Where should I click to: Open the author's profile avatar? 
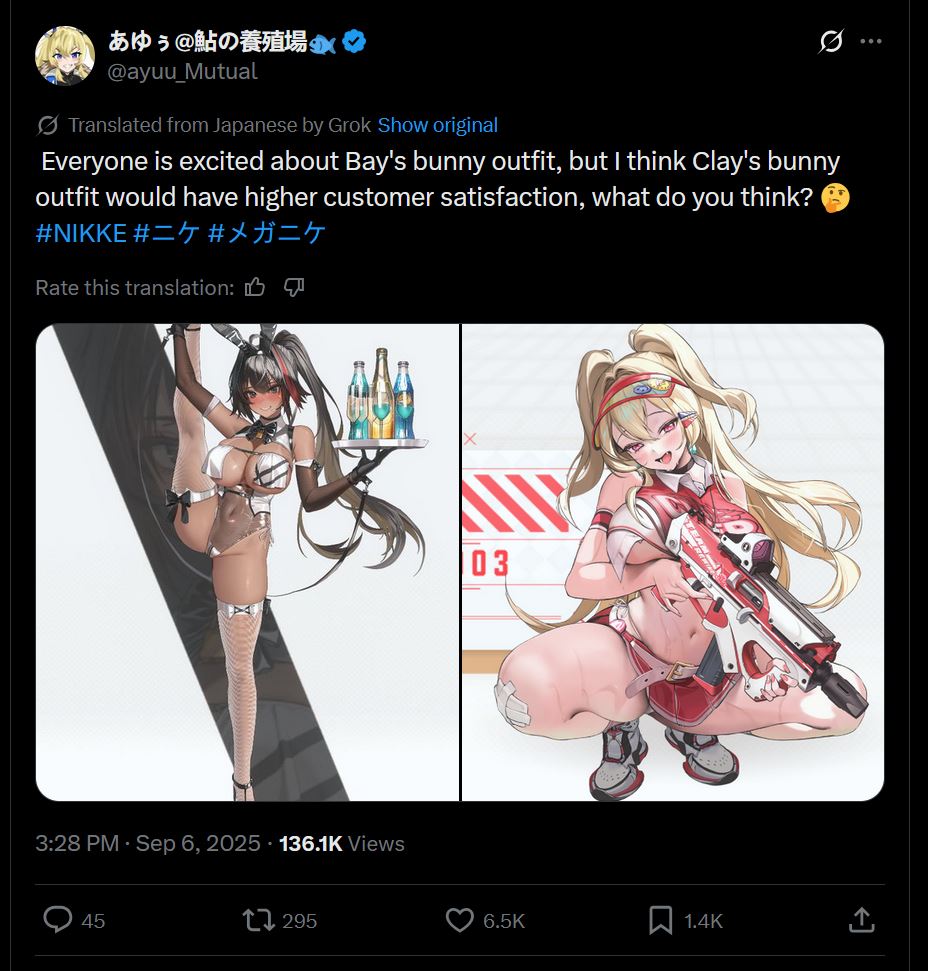click(65, 56)
